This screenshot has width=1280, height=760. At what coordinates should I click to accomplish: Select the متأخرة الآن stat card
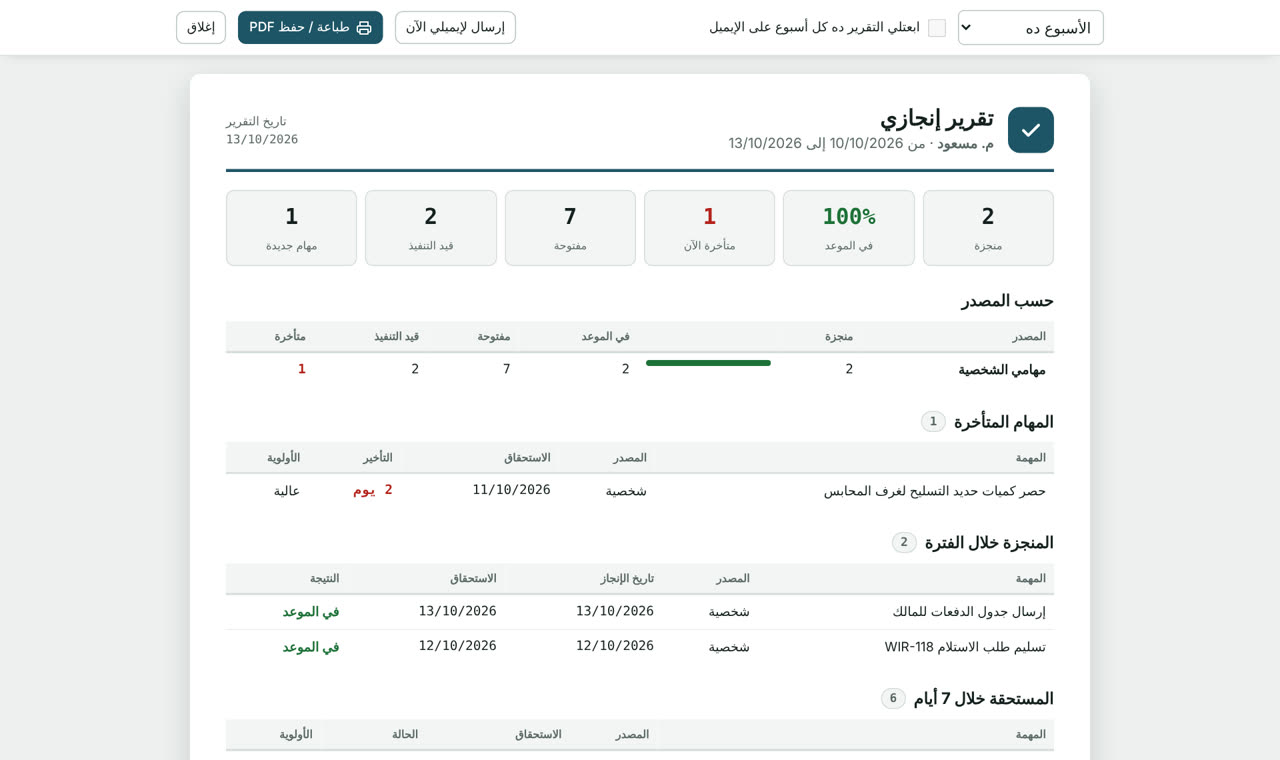point(709,228)
